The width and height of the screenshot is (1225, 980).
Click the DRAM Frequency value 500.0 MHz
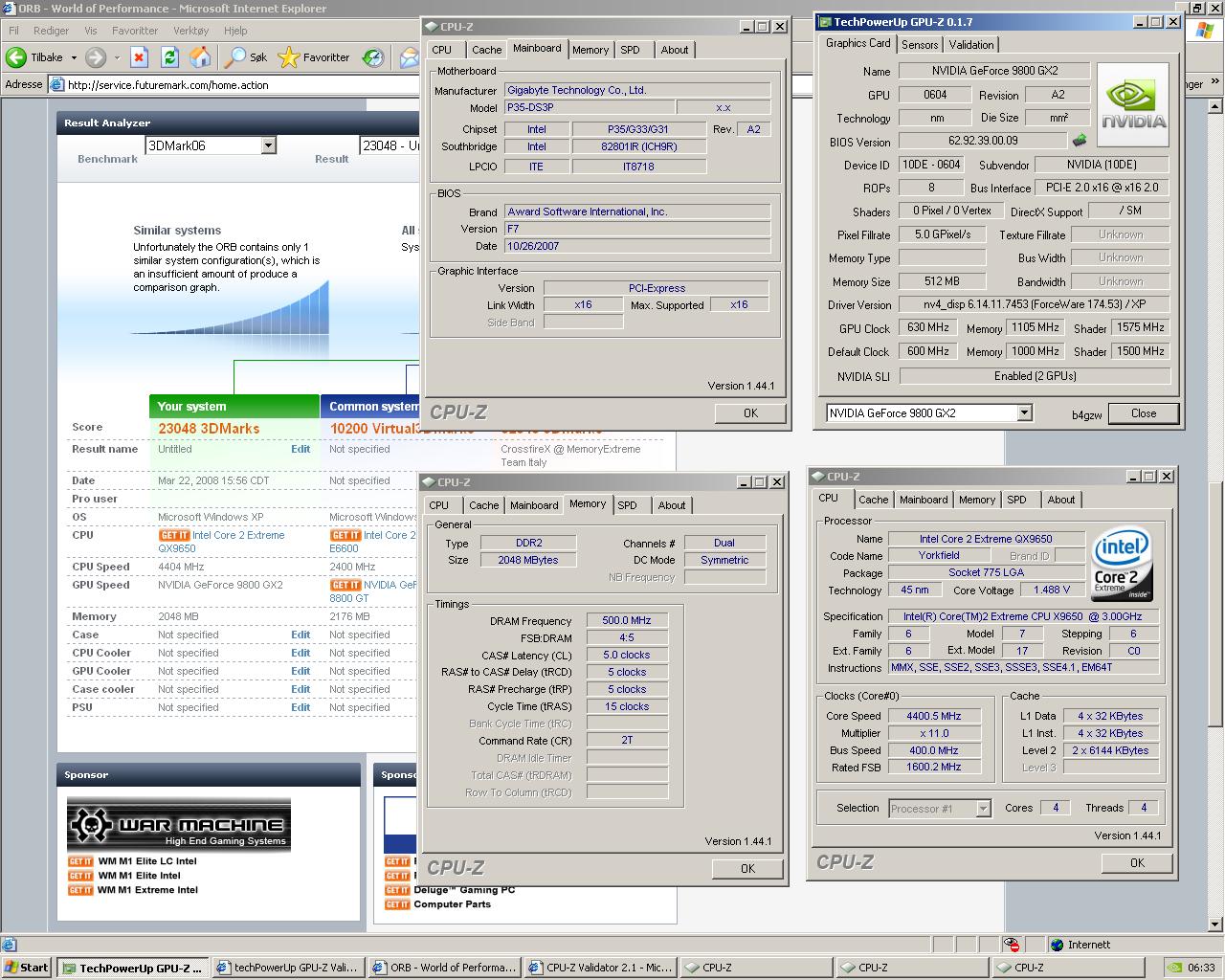(627, 620)
